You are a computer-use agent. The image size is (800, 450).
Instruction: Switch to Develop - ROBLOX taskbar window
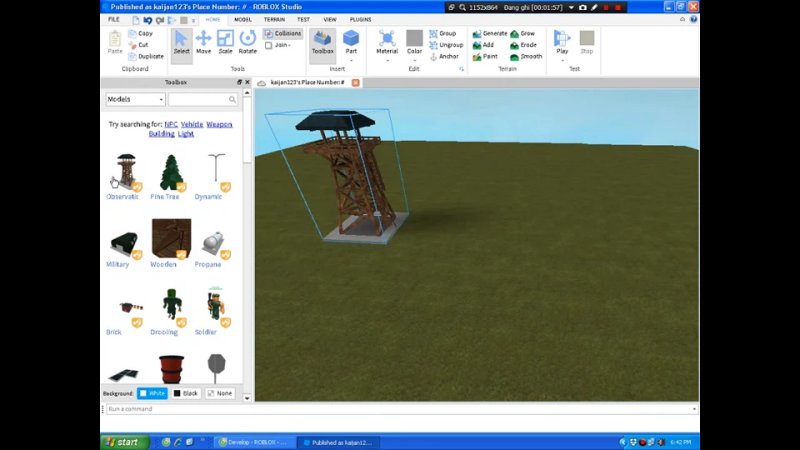255,442
